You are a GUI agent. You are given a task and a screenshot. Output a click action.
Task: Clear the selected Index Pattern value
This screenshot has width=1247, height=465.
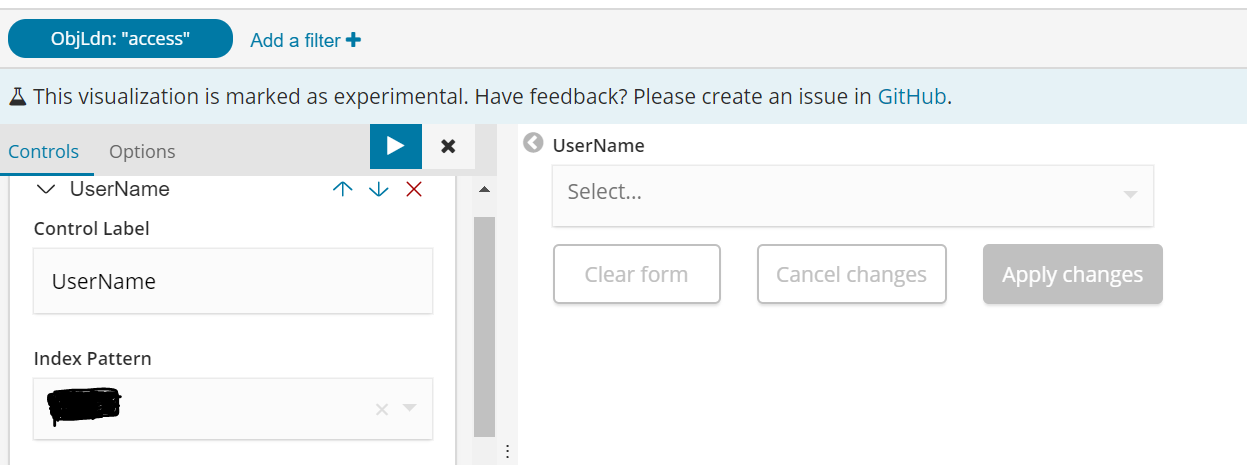[x=381, y=409]
